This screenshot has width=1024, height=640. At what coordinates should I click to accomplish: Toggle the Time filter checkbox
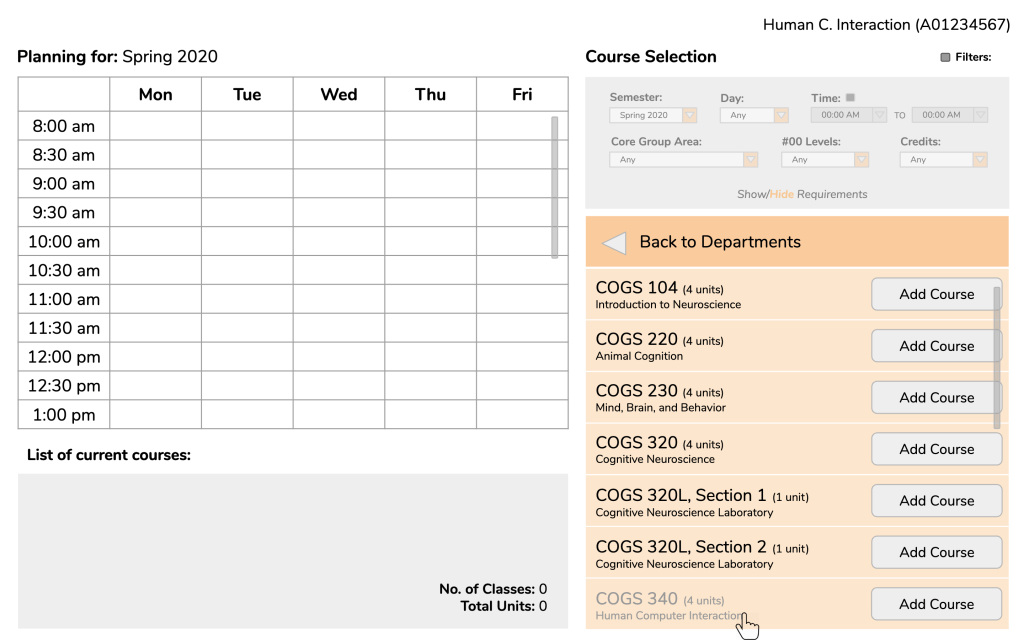click(x=850, y=97)
